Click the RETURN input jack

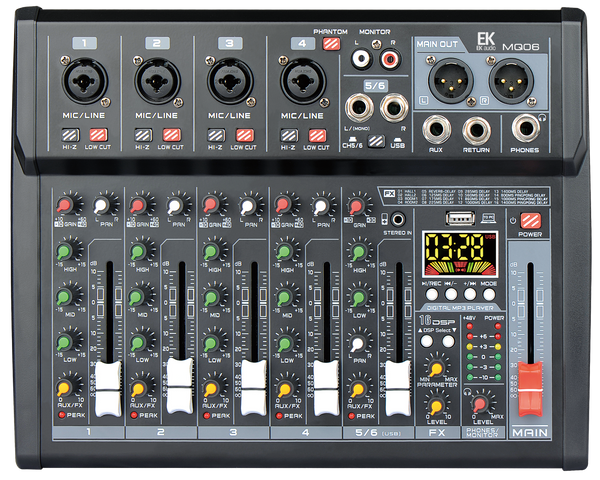(x=476, y=129)
